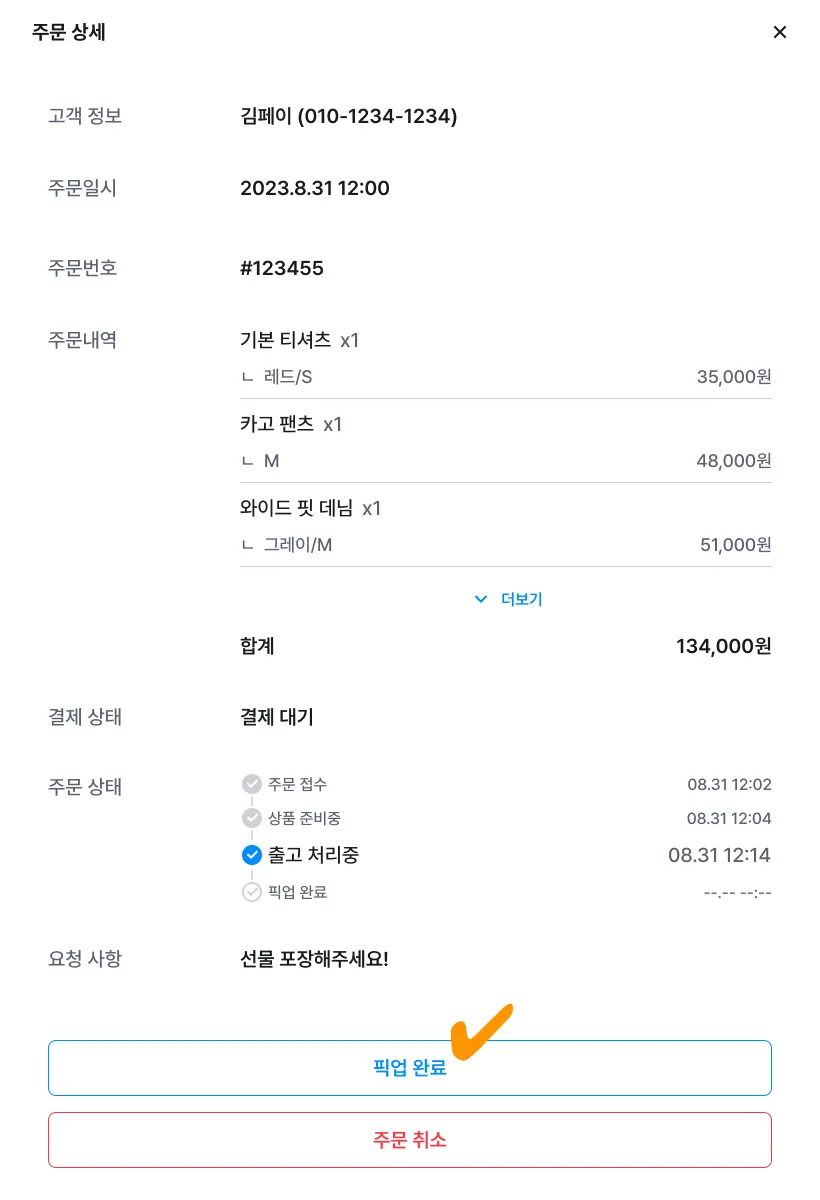820x1200 pixels.
Task: Select the 픽업 완료 status check icon
Action: [252, 892]
